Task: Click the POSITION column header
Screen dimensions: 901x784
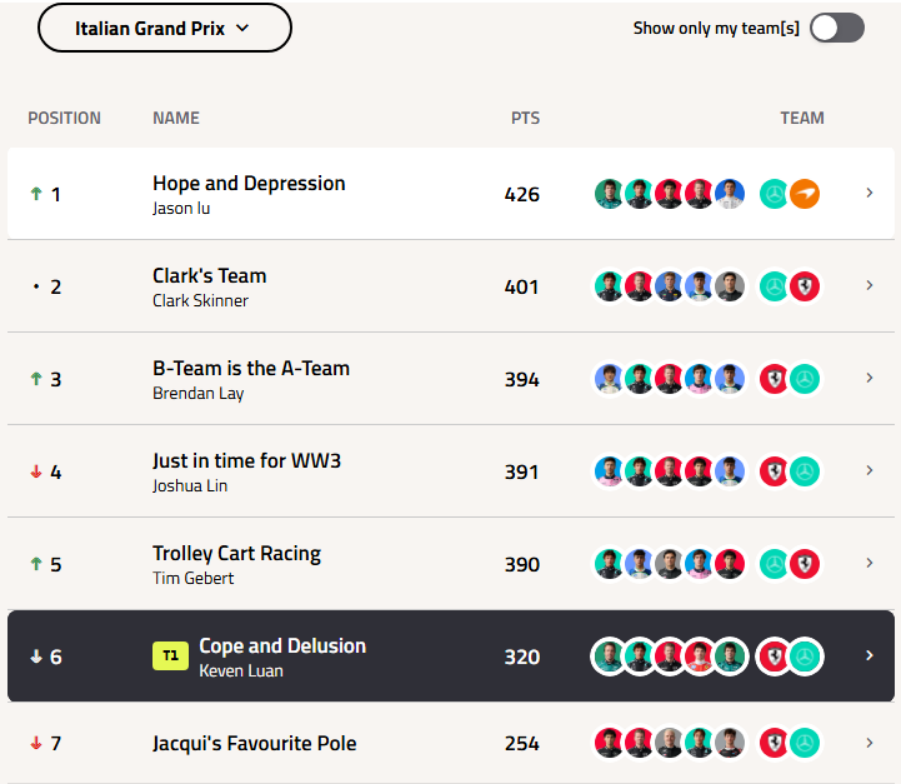Action: point(64,118)
